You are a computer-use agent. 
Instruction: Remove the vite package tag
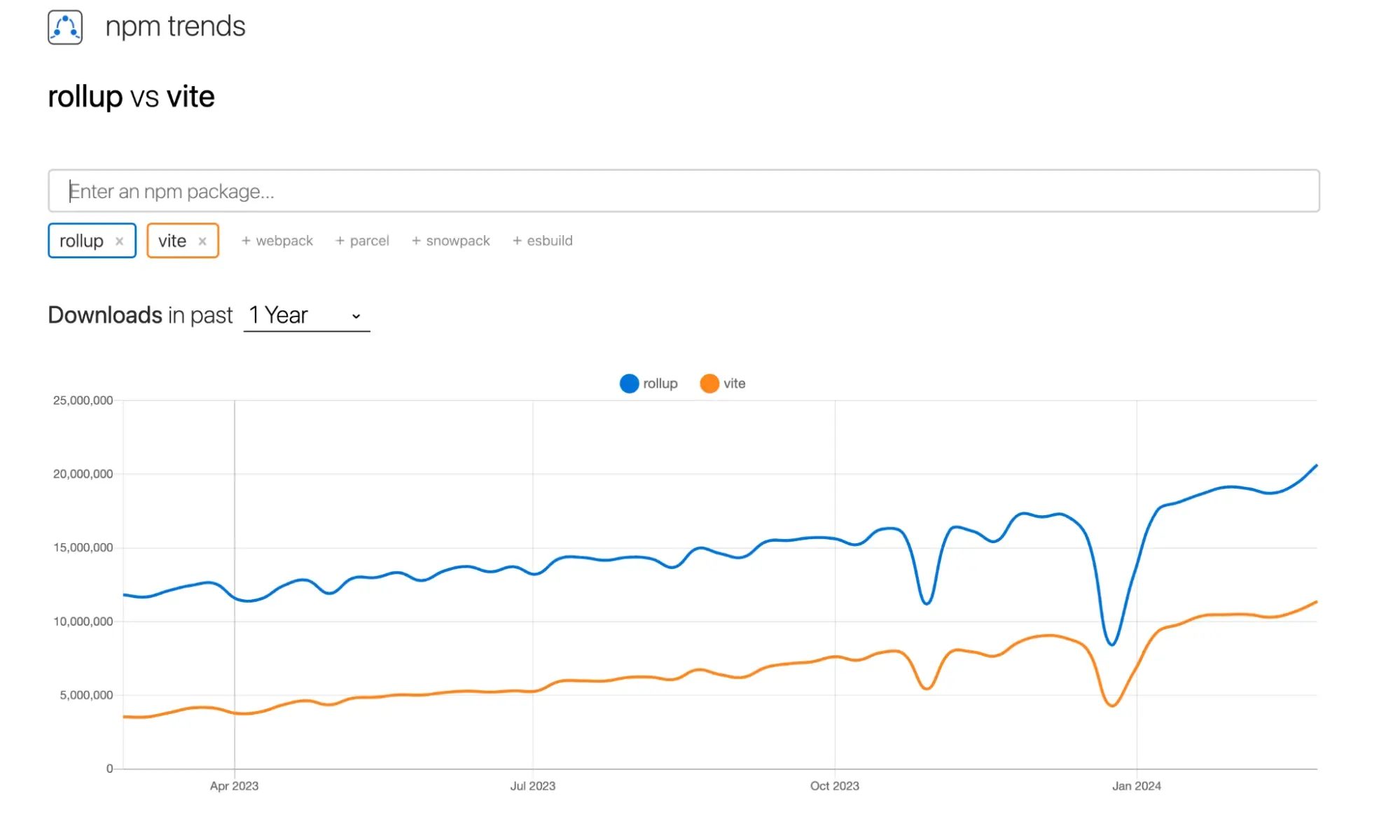click(x=202, y=241)
